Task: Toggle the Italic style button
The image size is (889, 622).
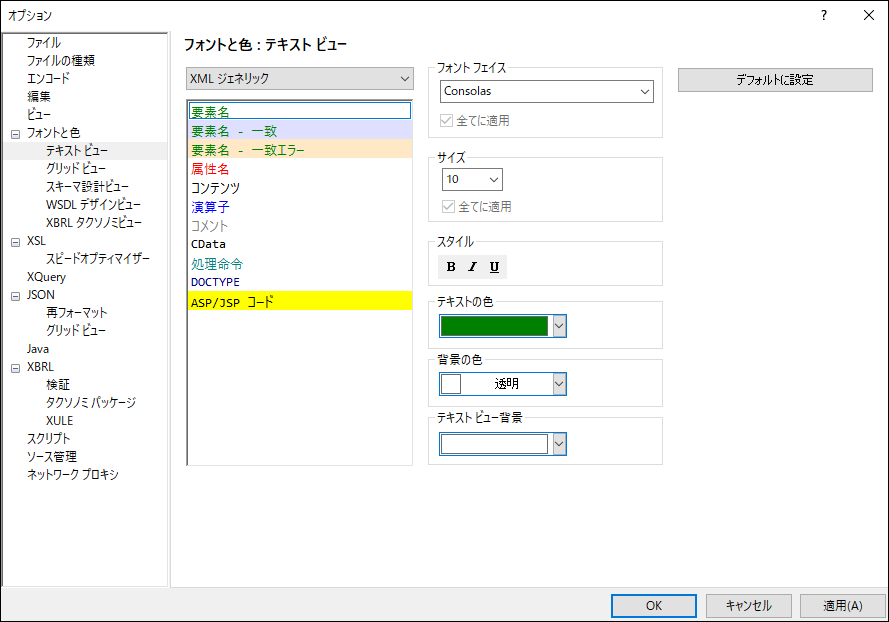Action: pyautogui.click(x=473, y=267)
